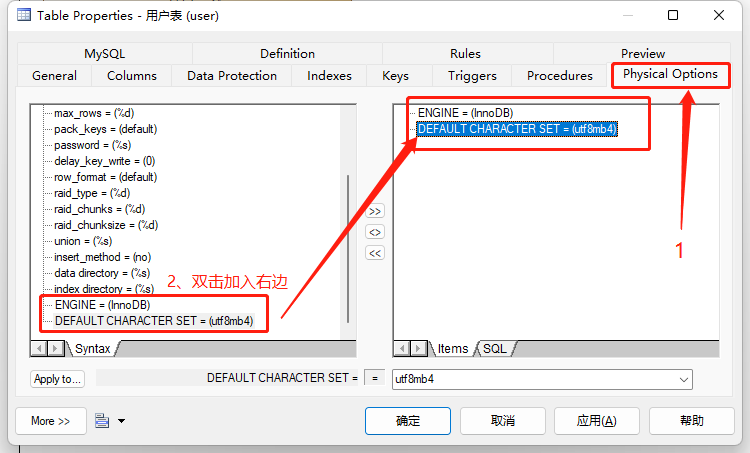Select the Syntax pane tab
750x453 pixels.
(x=92, y=349)
